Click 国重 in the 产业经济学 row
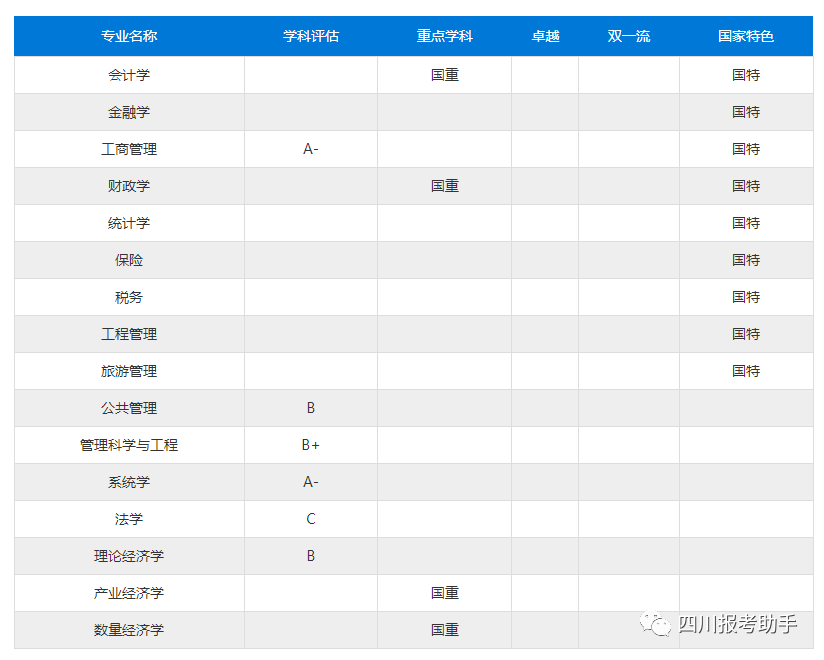 (445, 593)
